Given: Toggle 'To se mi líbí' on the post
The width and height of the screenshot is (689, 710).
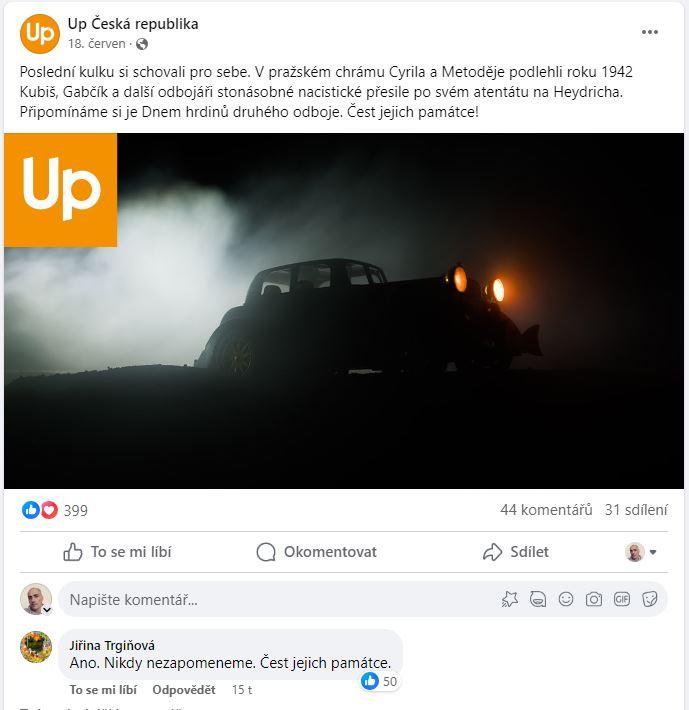Looking at the screenshot, I should pyautogui.click(x=117, y=552).
